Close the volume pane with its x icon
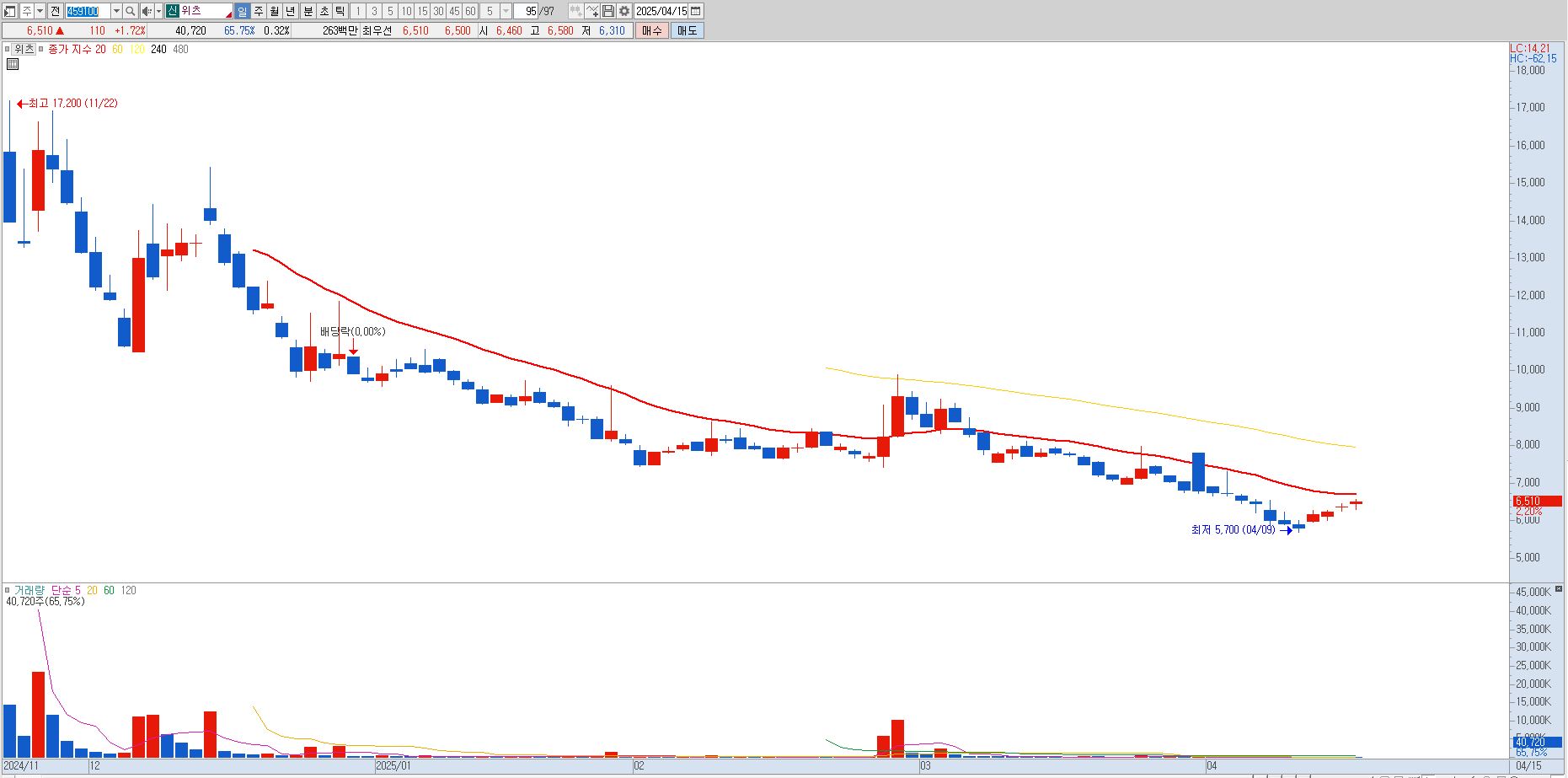 pyautogui.click(x=1560, y=588)
